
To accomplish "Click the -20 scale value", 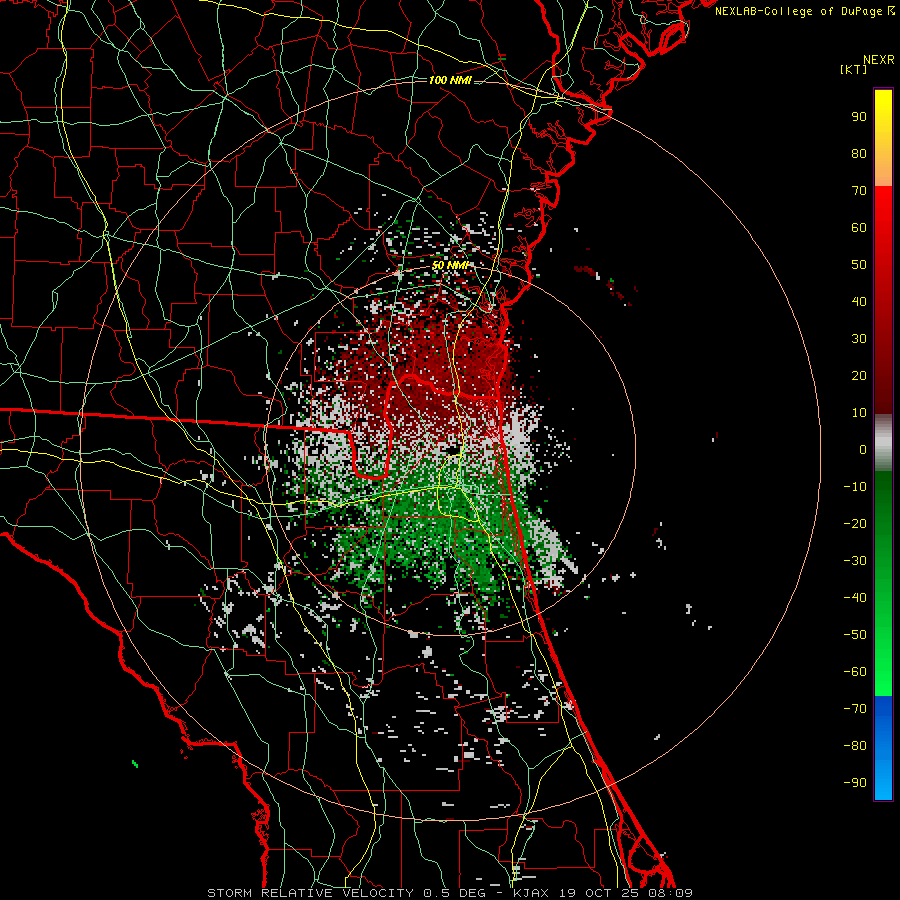I will 855,523.
